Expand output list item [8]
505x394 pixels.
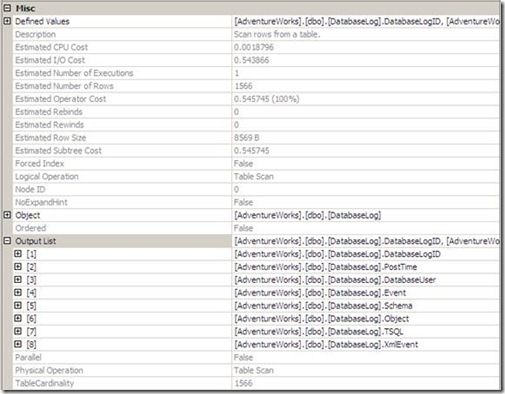(x=18, y=344)
